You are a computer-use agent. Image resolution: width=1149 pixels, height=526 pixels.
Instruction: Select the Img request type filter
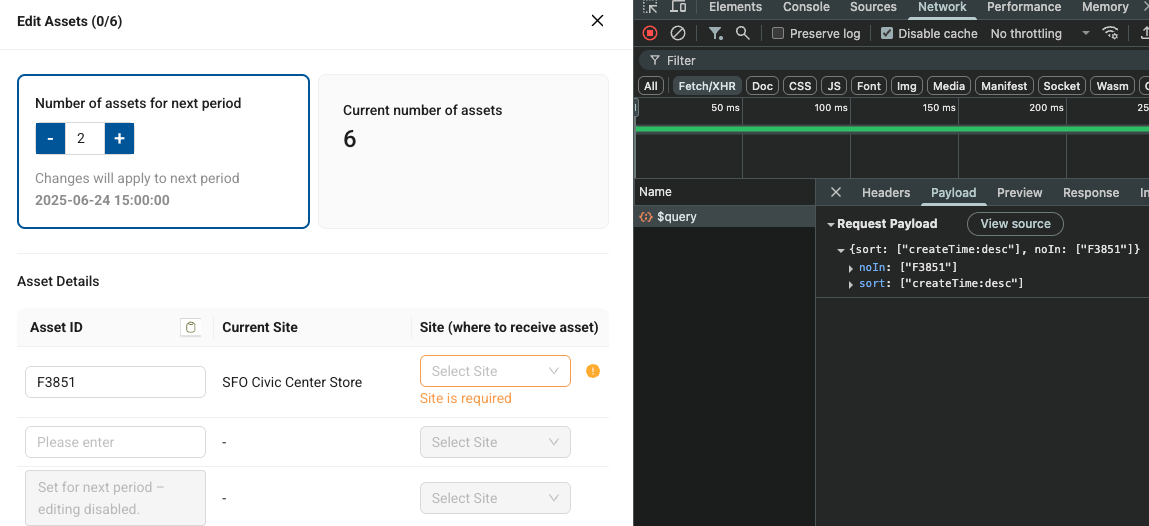coord(906,86)
